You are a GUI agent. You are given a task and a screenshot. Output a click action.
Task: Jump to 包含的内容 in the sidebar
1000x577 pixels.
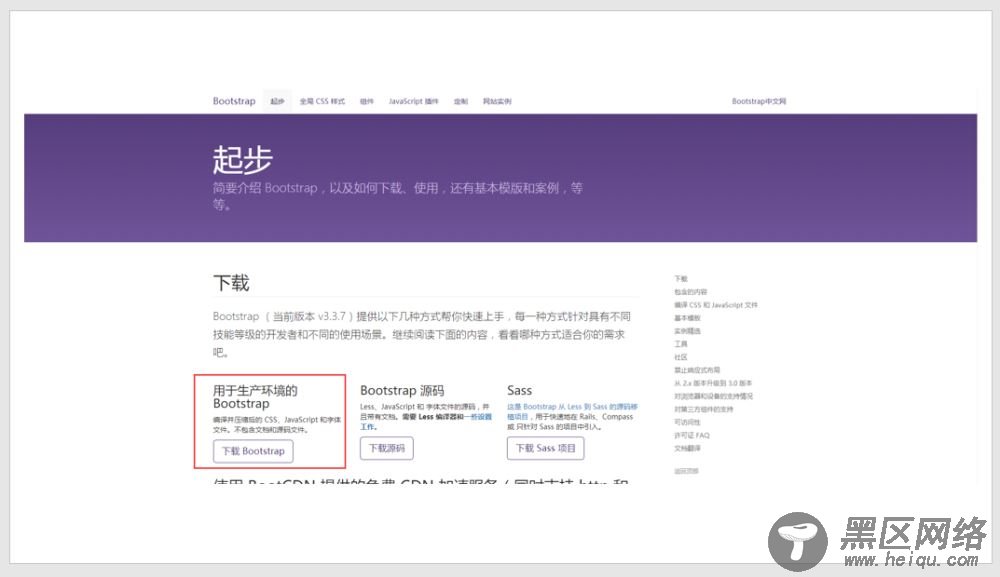coord(691,291)
